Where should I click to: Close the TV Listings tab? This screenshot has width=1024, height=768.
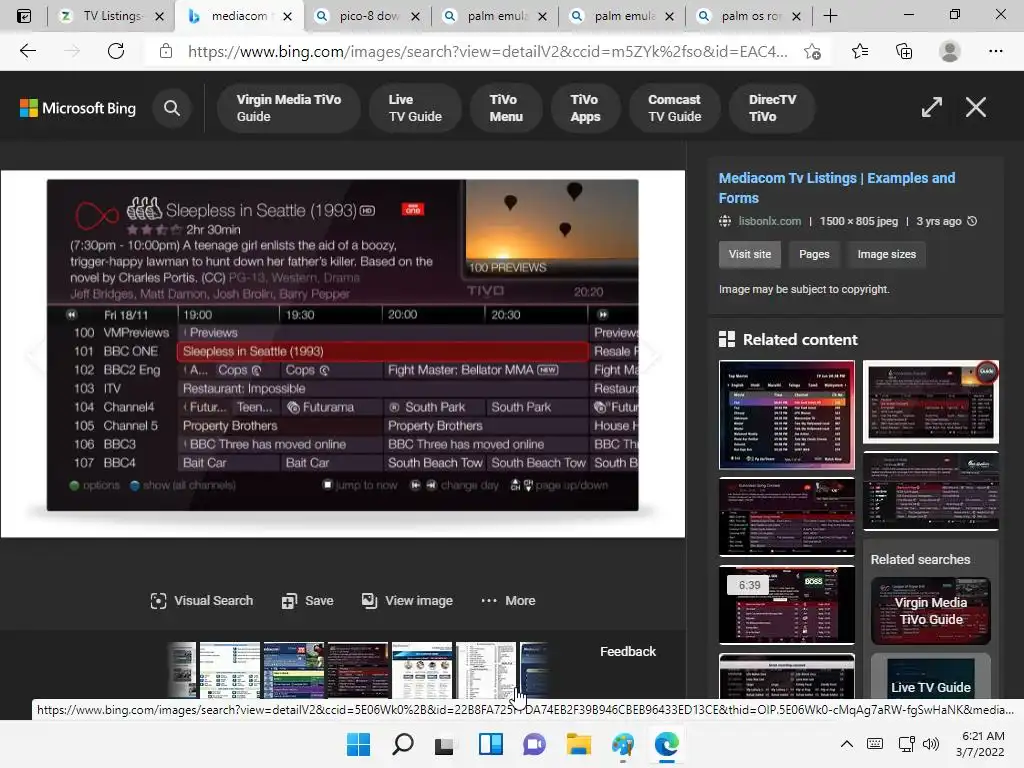[159, 16]
